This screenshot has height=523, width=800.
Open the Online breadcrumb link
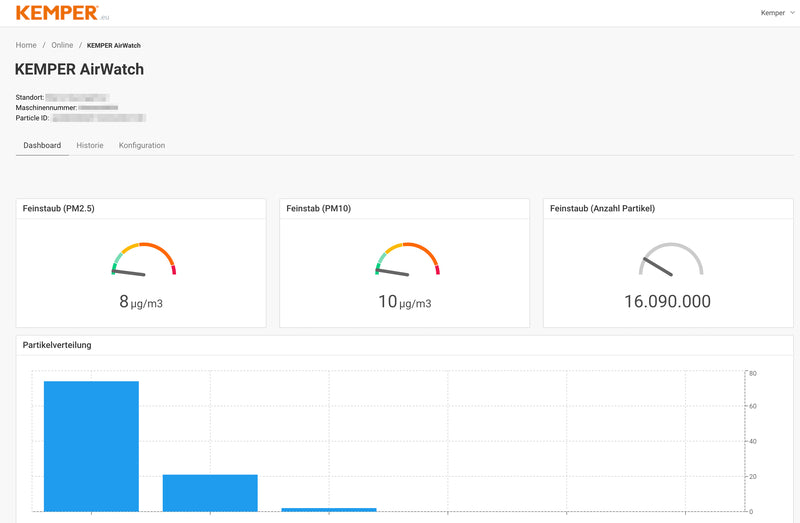tap(62, 45)
